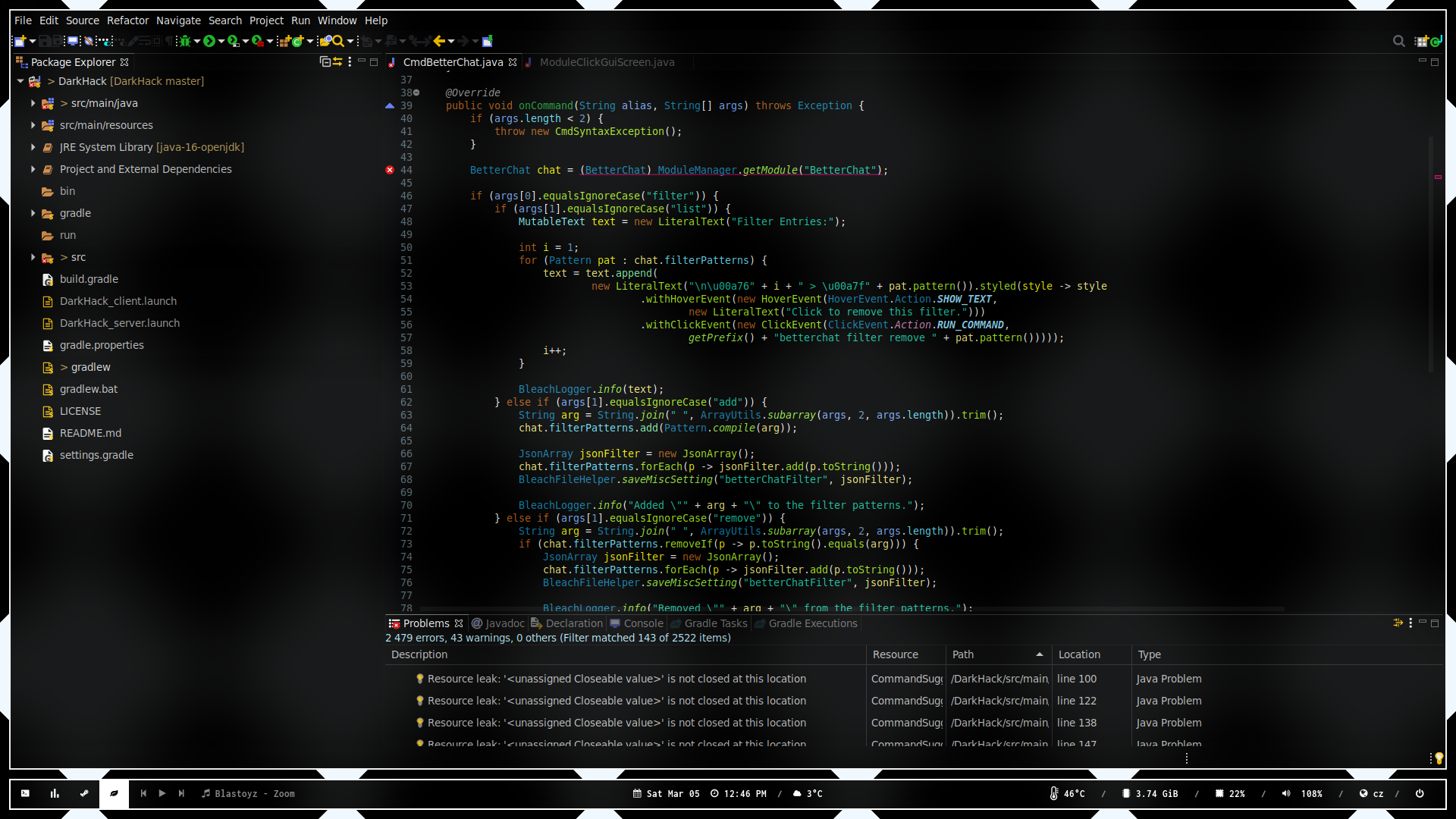
Task: Click the green Run button icon
Action: pyautogui.click(x=209, y=41)
